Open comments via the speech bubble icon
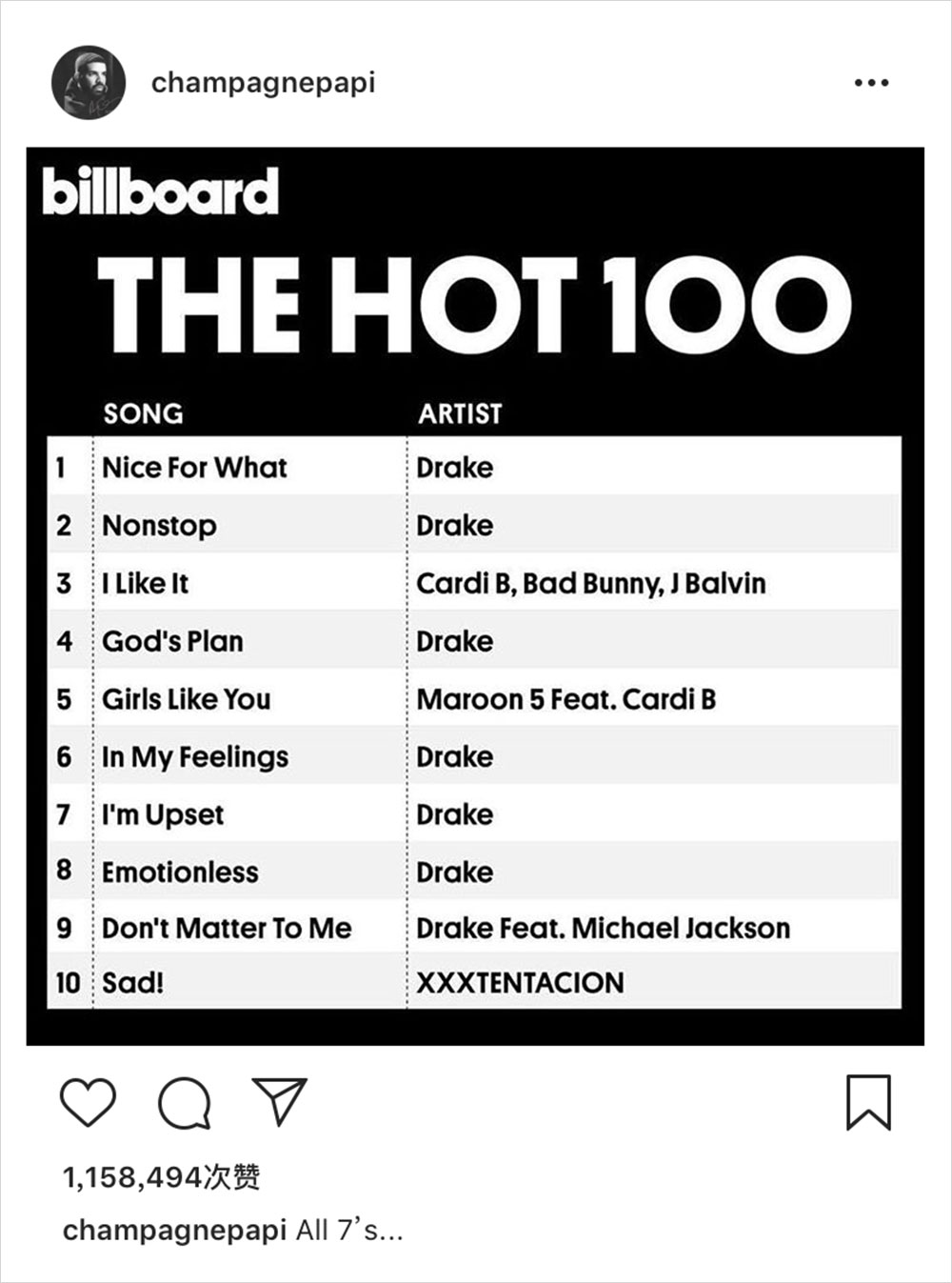Viewport: 952px width, 1283px height. tap(184, 1103)
